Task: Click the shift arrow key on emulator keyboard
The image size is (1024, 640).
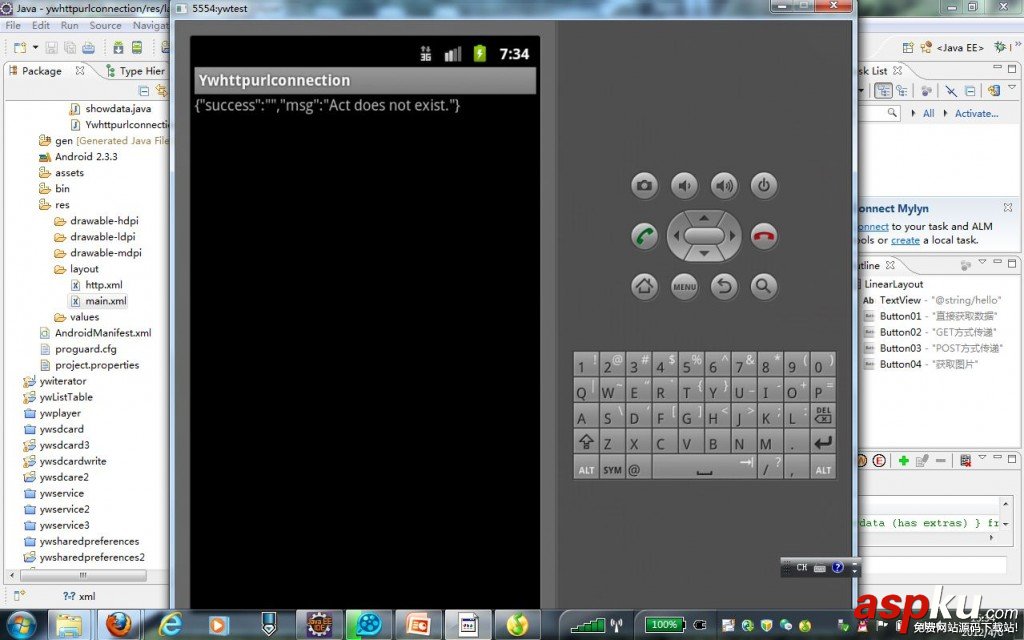Action: [x=586, y=442]
